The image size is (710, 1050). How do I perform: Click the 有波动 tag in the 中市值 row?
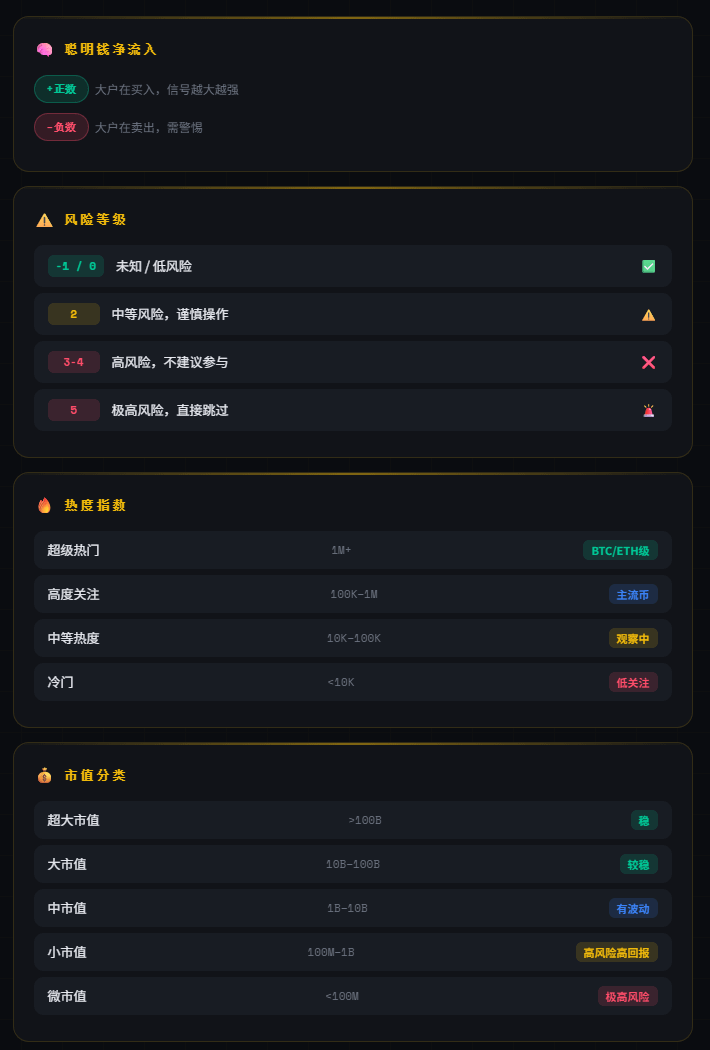633,909
